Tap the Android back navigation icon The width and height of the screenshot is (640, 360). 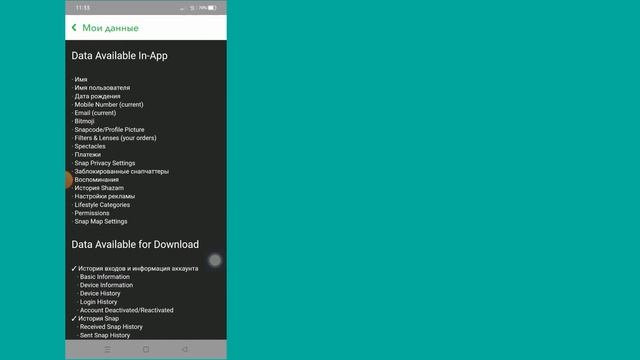click(x=184, y=349)
